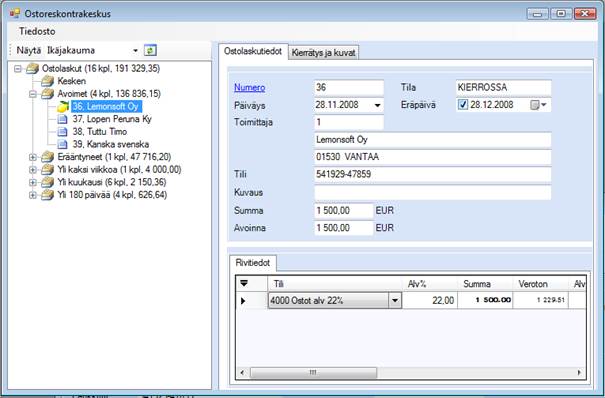This screenshot has height=398, width=605.
Task: Click the Numero hyperlink
Action: pyautogui.click(x=249, y=88)
